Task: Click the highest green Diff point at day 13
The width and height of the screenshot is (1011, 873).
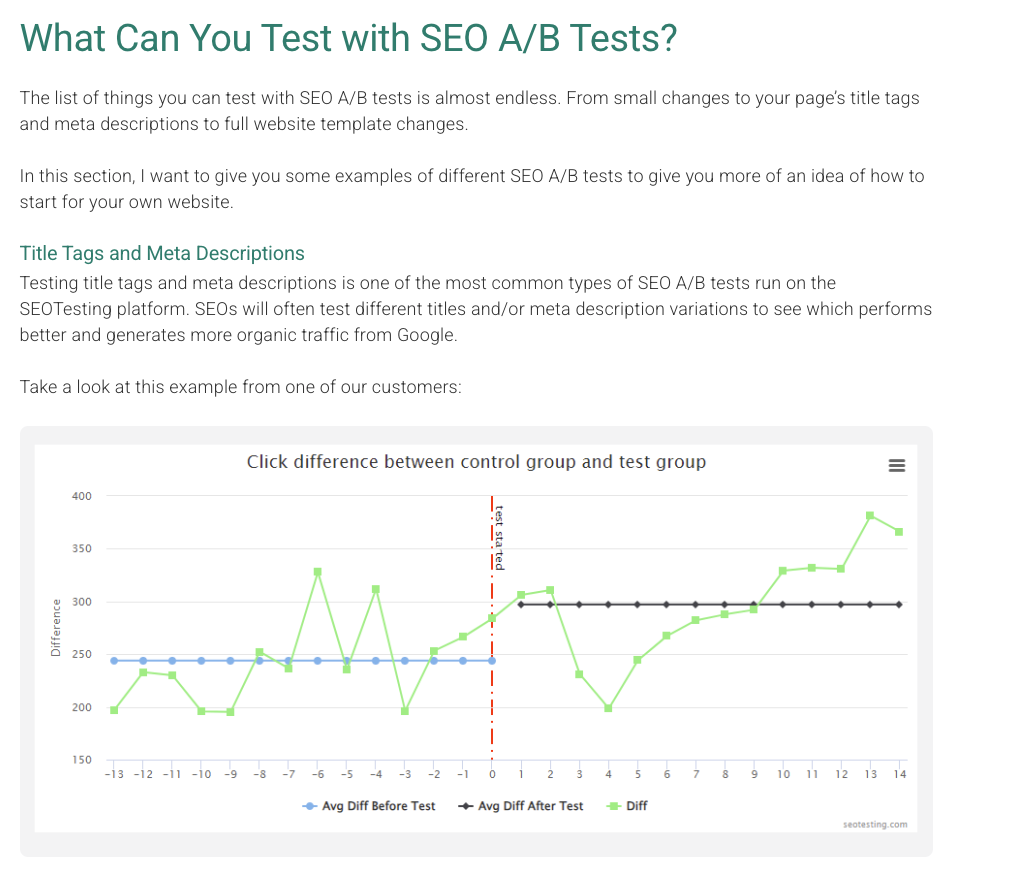Action: coord(870,515)
